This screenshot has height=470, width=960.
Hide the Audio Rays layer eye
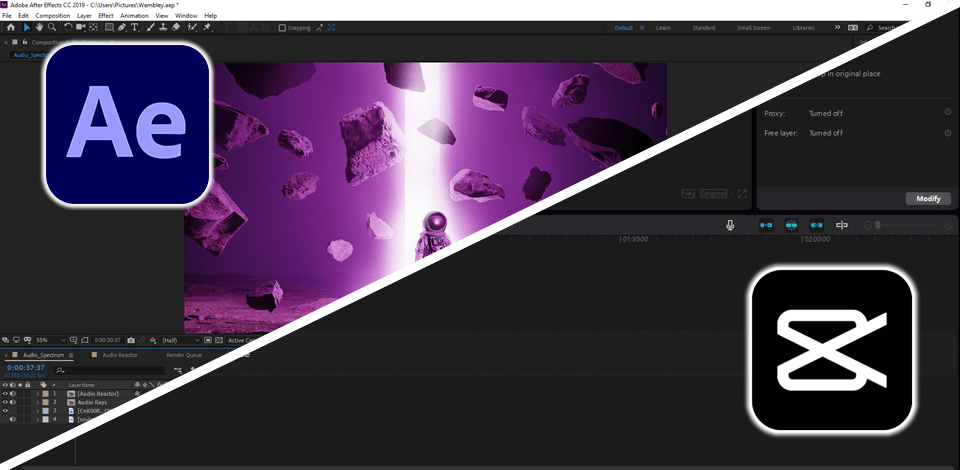tap(5, 402)
